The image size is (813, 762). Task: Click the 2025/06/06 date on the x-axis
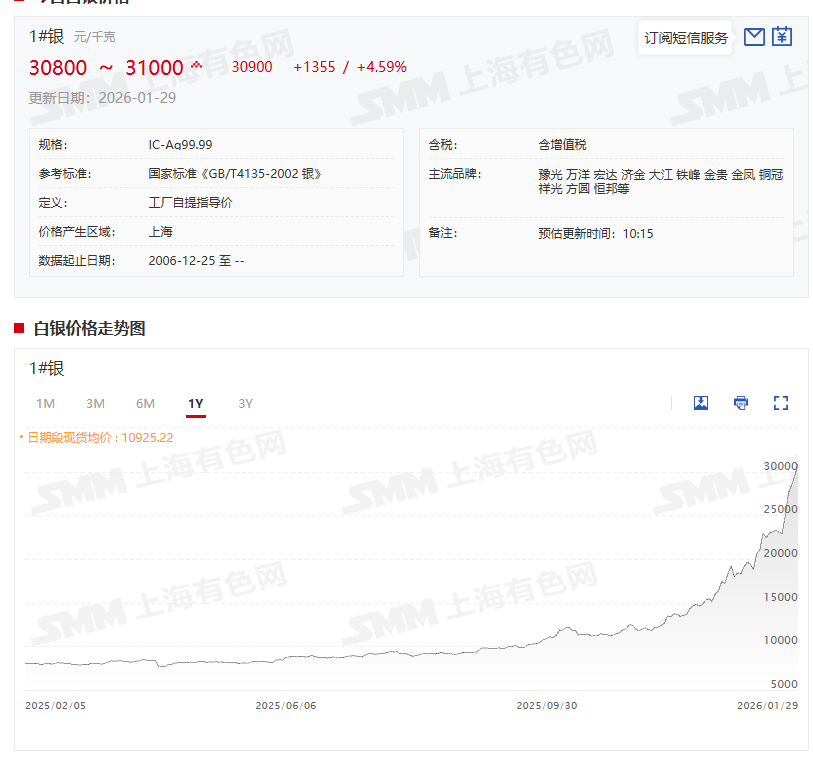(x=285, y=705)
